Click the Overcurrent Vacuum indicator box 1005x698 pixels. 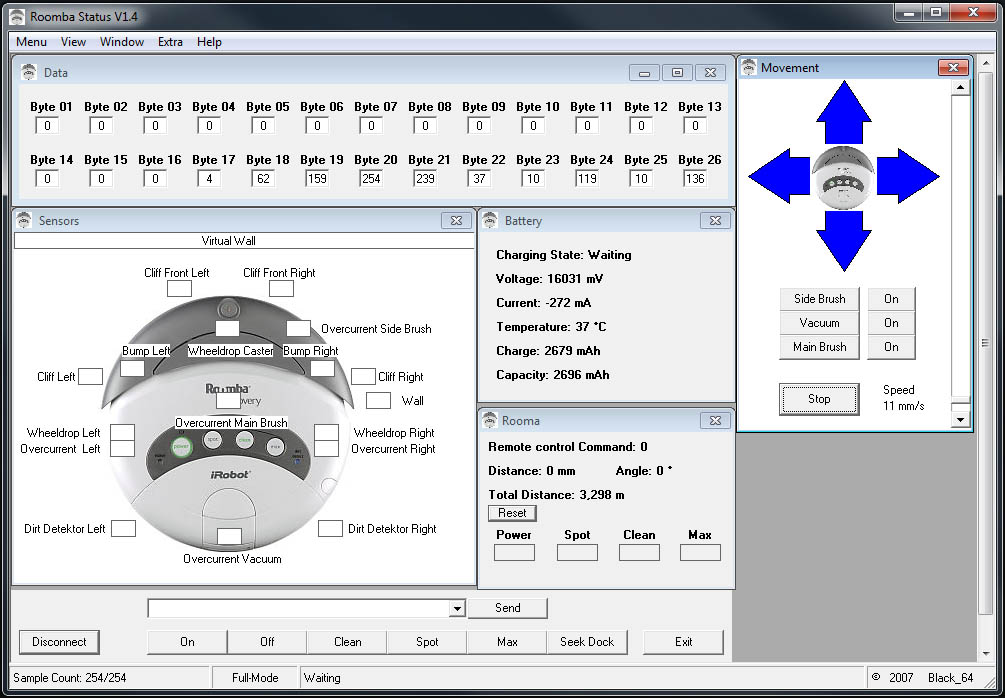[x=229, y=536]
